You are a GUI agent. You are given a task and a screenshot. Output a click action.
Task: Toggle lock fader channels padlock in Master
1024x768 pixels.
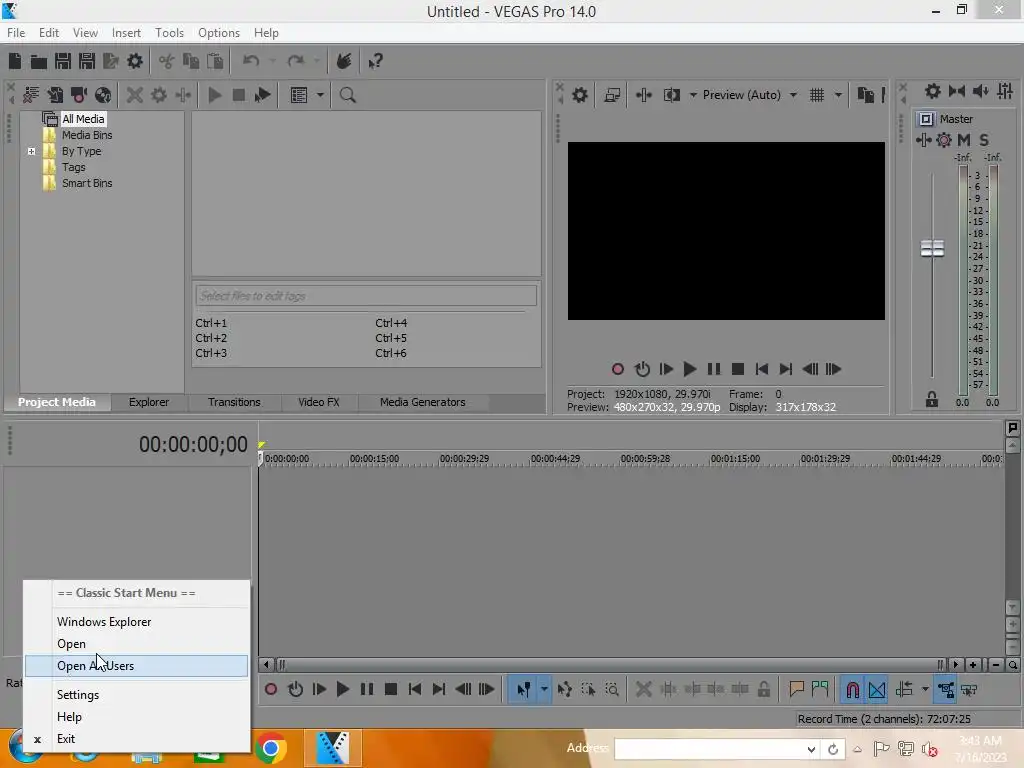click(x=932, y=399)
